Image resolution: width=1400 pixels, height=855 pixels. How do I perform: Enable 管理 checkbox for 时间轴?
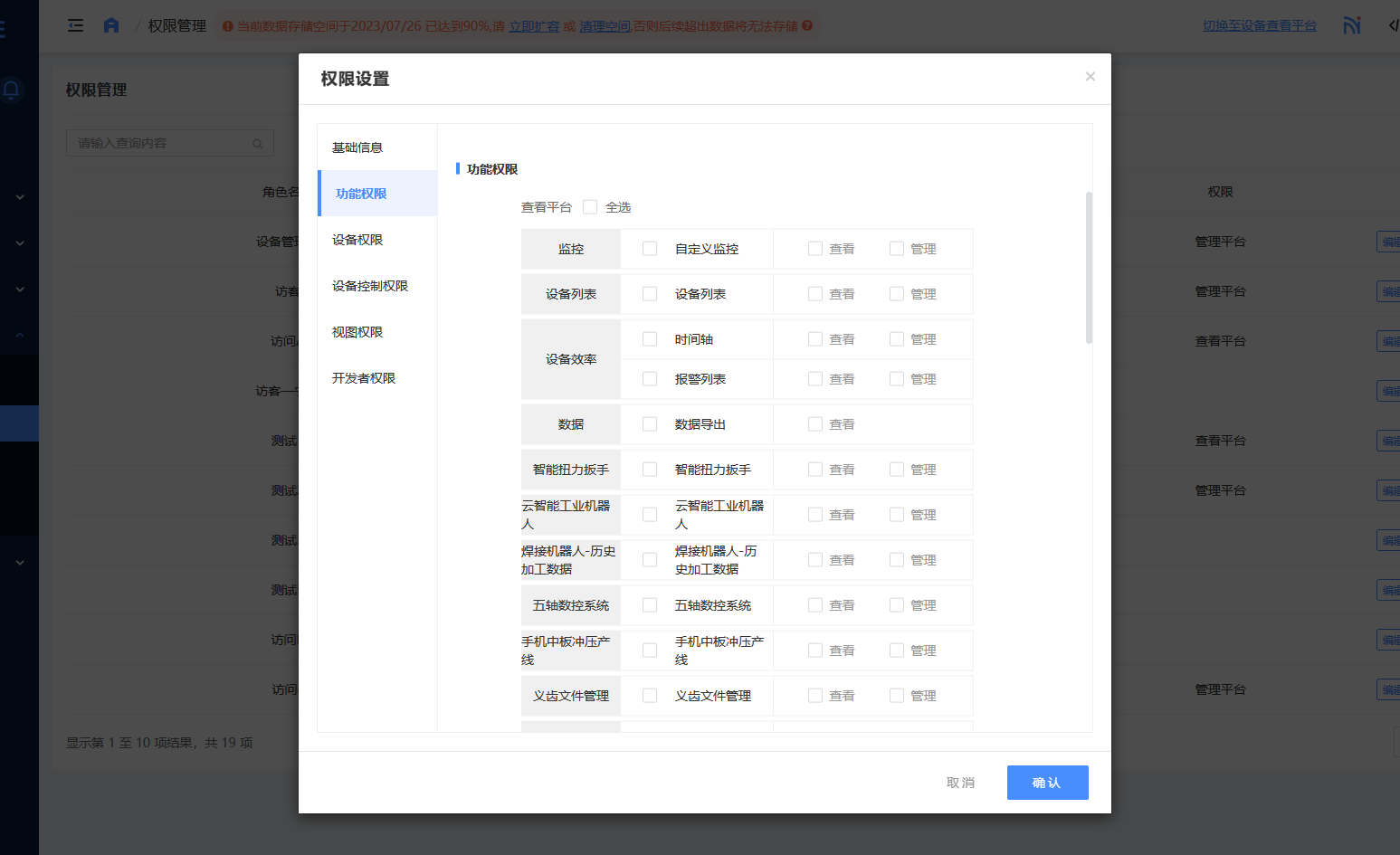(897, 339)
